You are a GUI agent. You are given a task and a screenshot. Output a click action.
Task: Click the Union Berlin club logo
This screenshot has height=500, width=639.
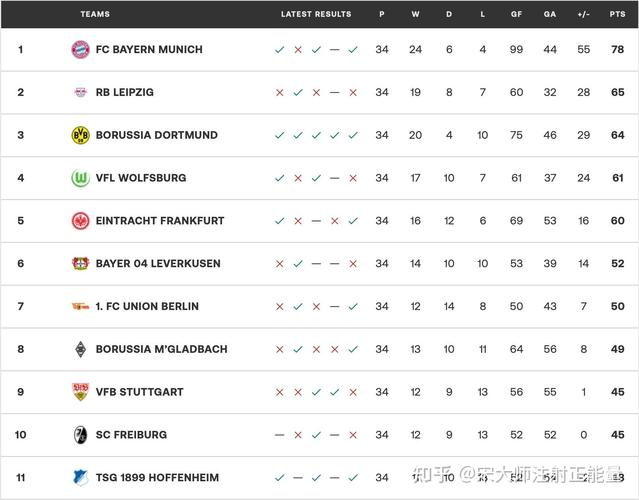tap(80, 306)
